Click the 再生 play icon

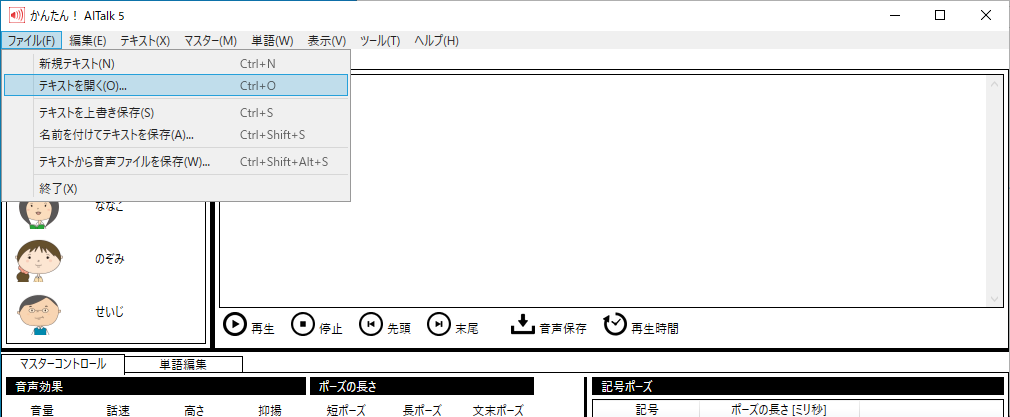click(234, 324)
